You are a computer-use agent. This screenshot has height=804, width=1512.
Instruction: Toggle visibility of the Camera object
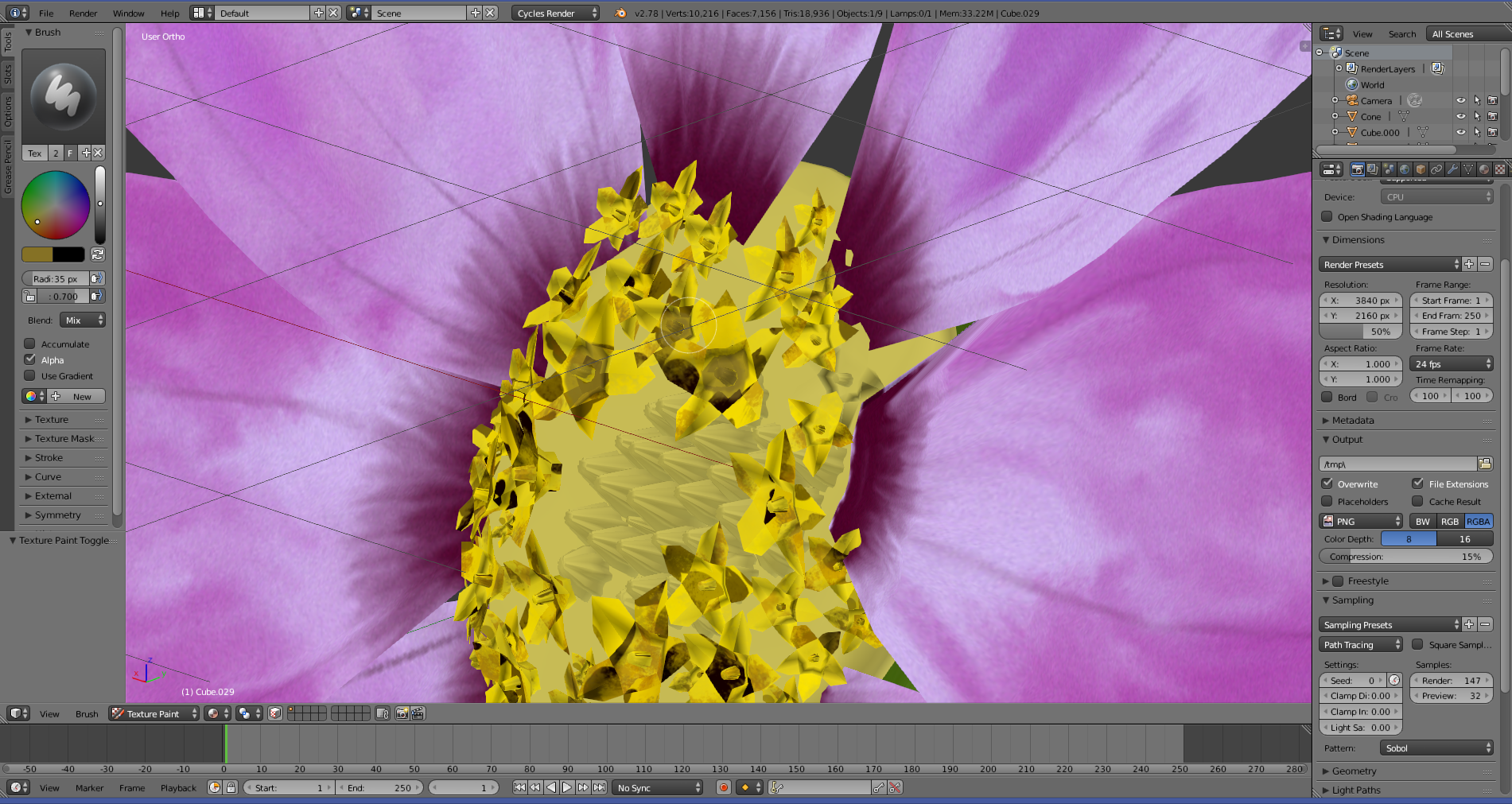click(1461, 100)
